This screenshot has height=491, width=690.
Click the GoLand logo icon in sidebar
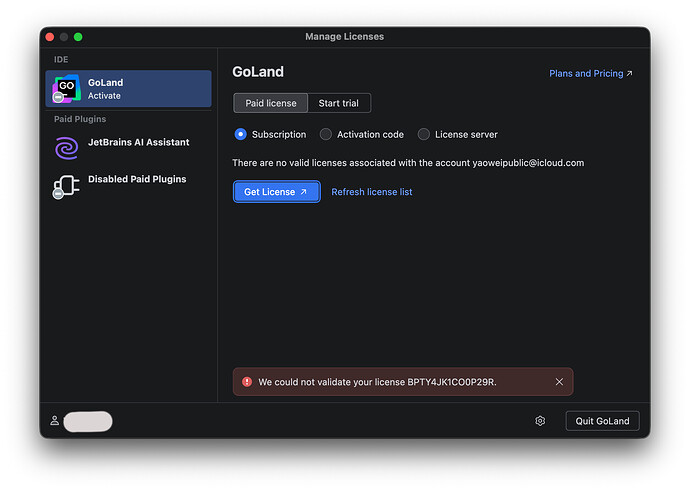click(x=66, y=88)
